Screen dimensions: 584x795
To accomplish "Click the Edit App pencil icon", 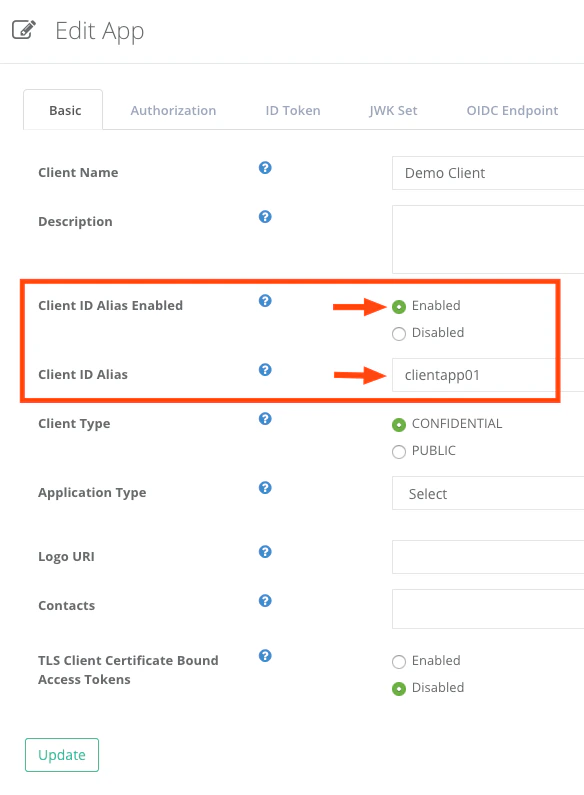I will [24, 29].
